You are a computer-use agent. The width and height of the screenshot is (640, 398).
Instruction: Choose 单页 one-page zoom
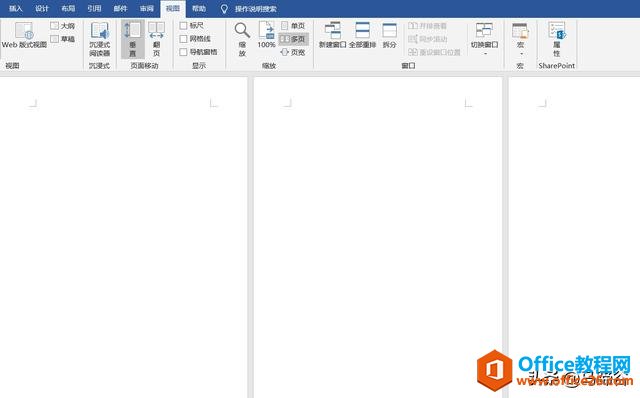coord(293,26)
